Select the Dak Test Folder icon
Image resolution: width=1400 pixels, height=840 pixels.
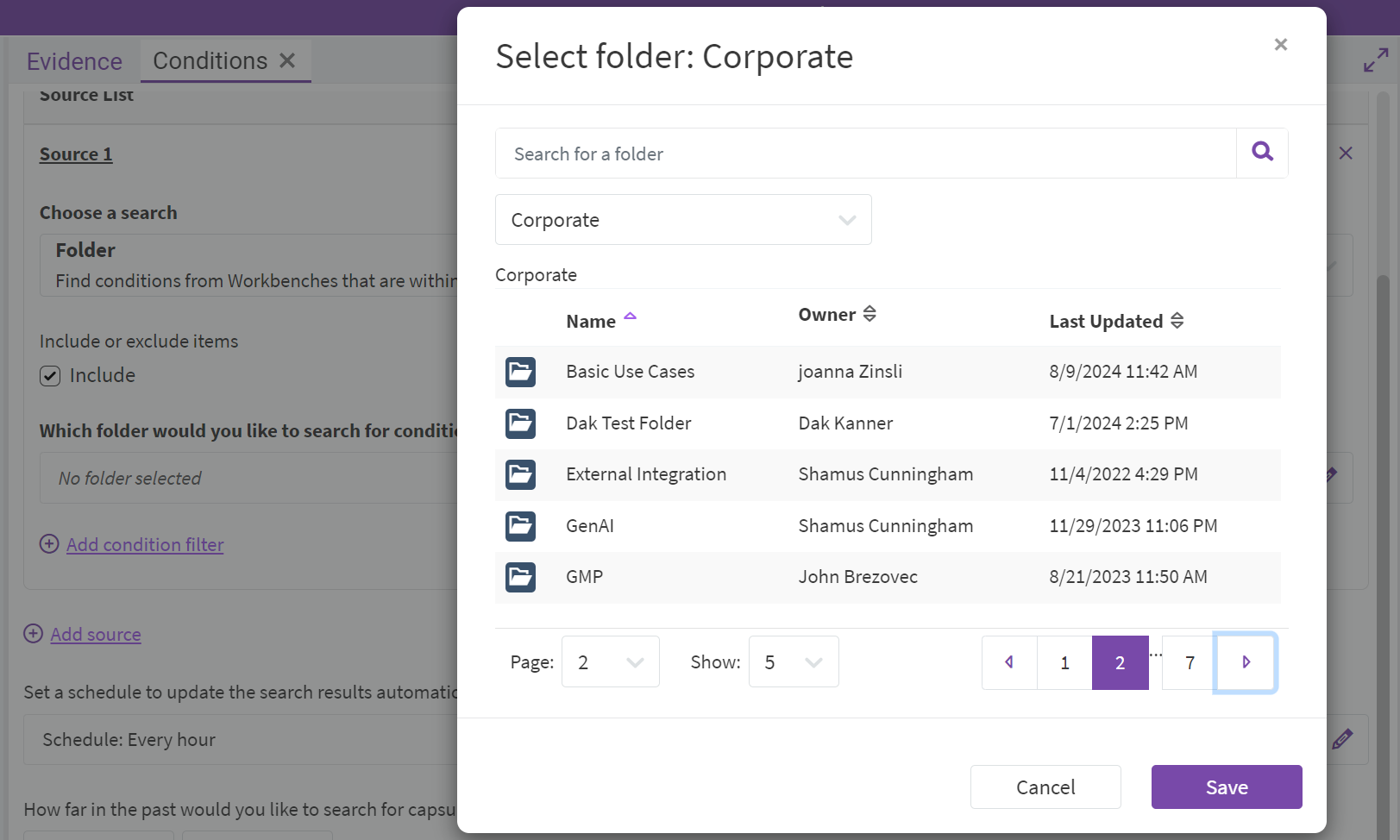(x=520, y=423)
